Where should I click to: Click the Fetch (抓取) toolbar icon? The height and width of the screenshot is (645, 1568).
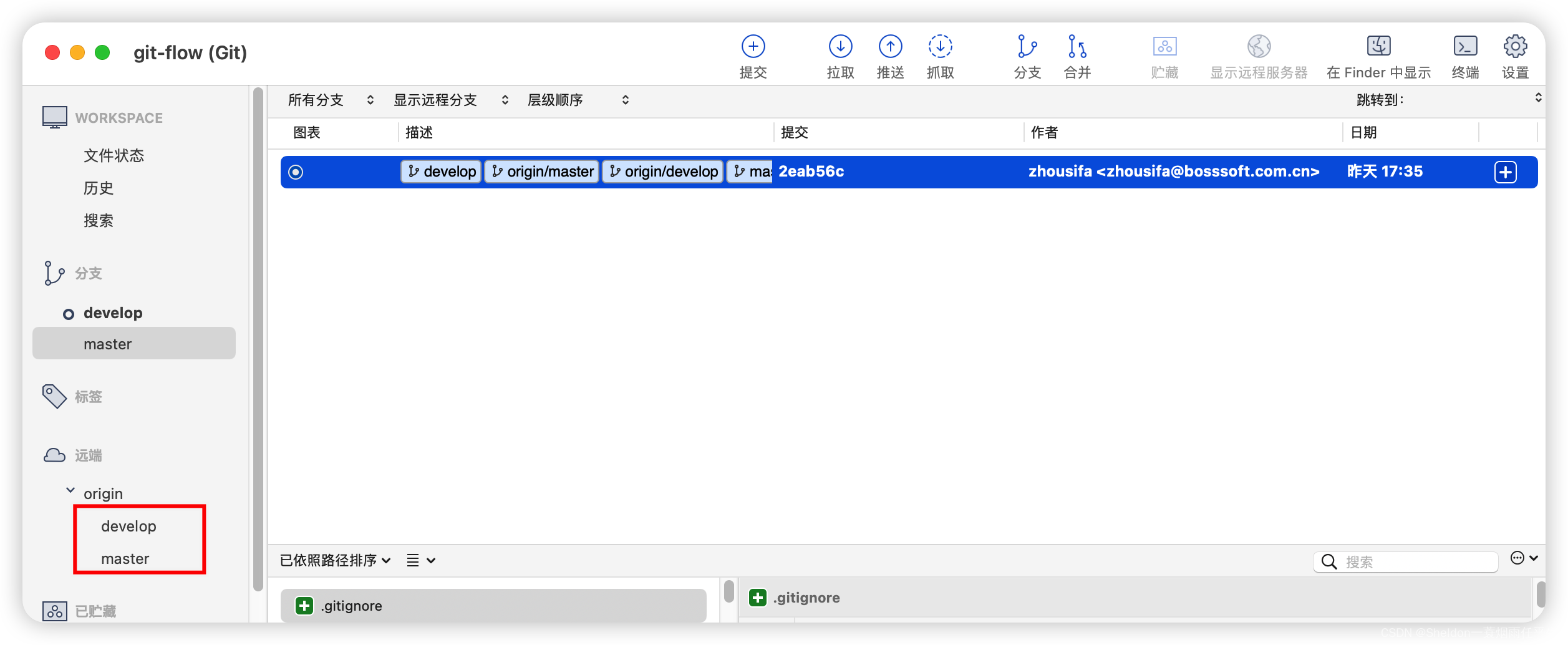[940, 46]
